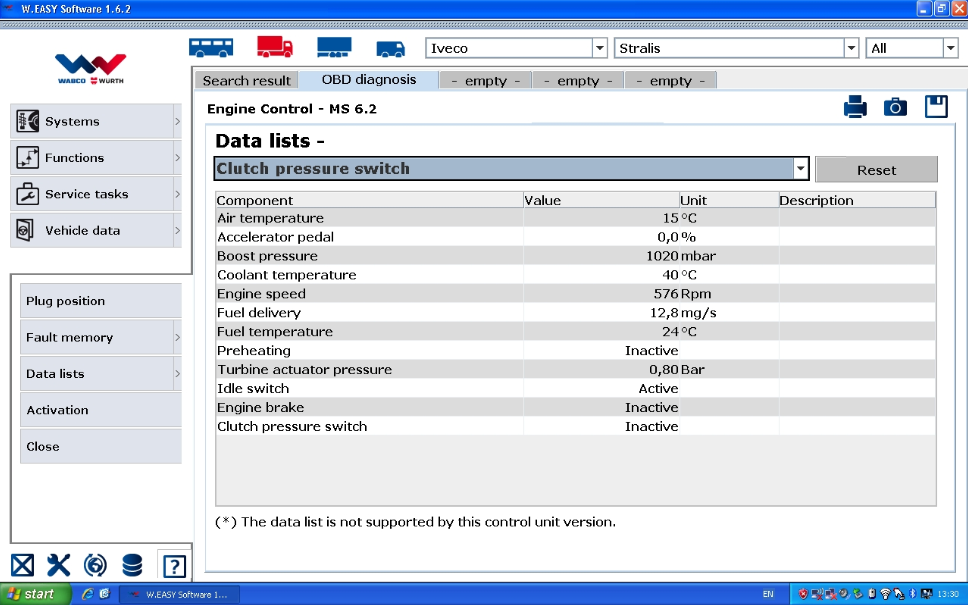This screenshot has height=605, width=968.
Task: Select the Idle switch row
Action: coord(575,388)
